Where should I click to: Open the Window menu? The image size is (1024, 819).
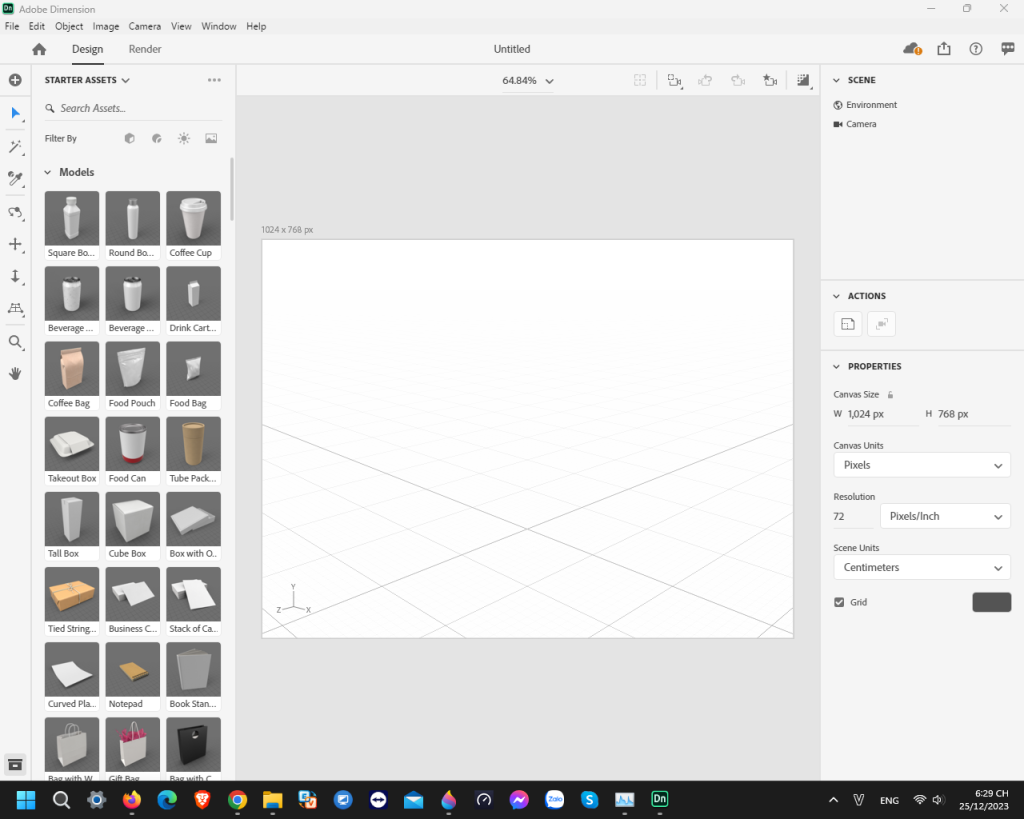coord(219,26)
